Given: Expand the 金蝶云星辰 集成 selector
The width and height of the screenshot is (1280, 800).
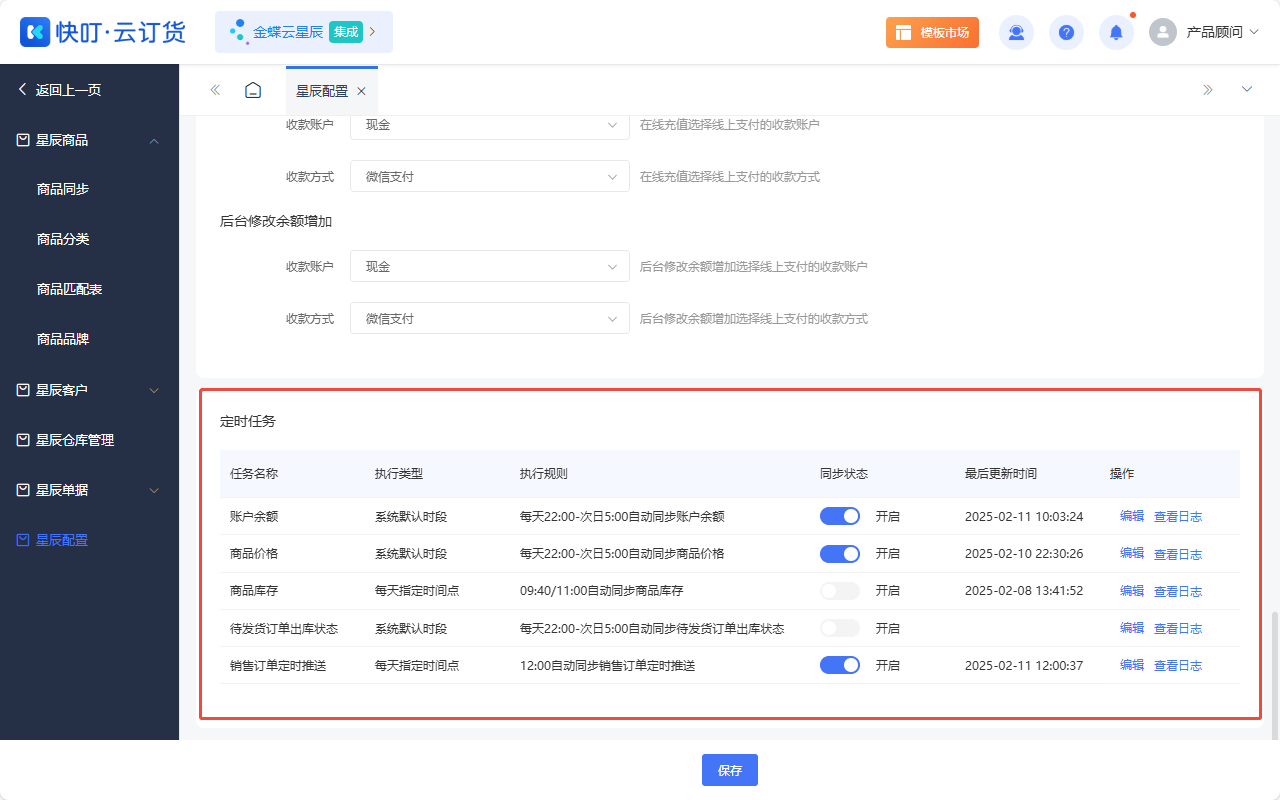Looking at the screenshot, I should (304, 32).
